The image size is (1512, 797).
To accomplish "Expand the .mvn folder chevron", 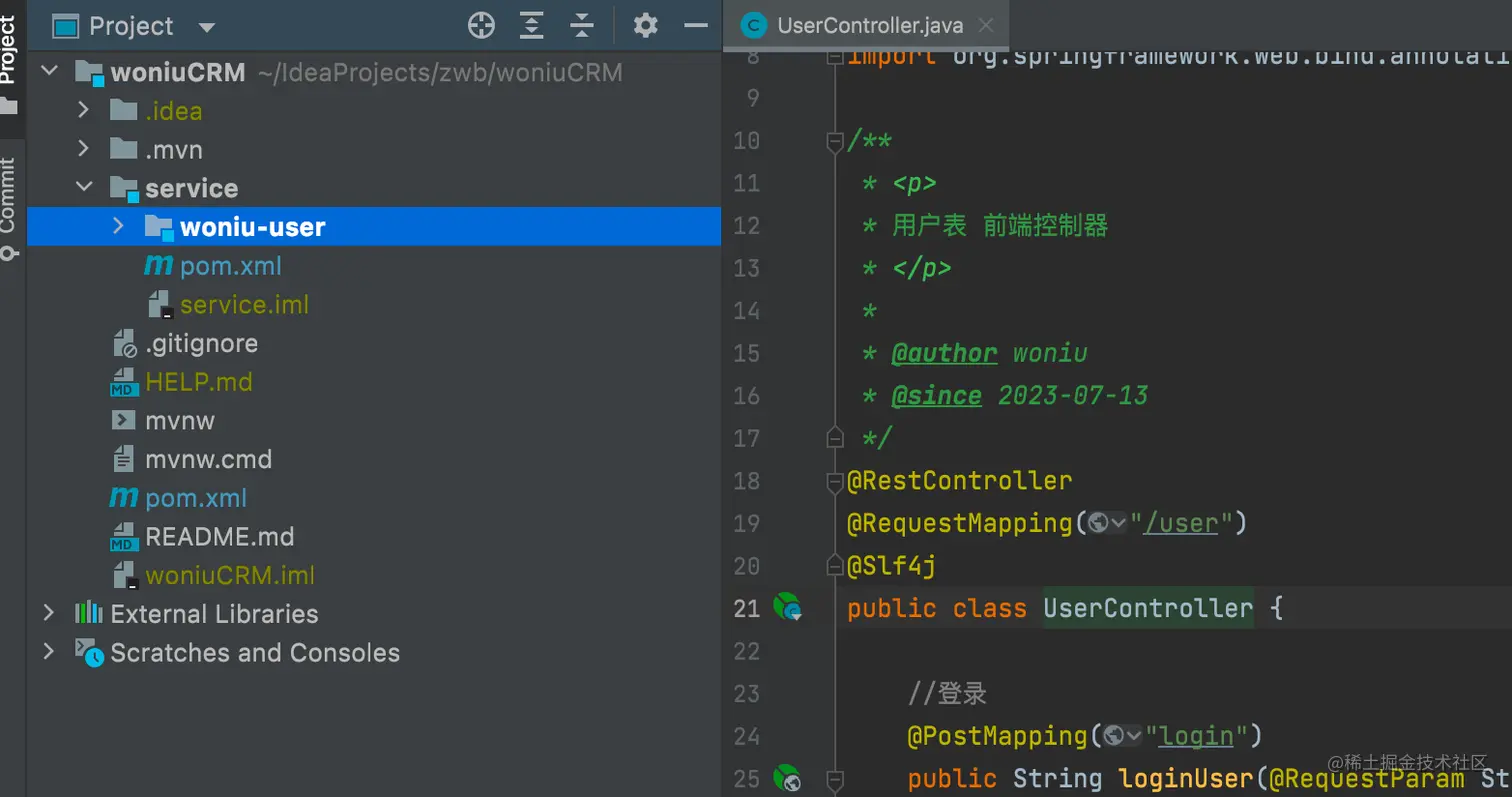I will click(84, 149).
